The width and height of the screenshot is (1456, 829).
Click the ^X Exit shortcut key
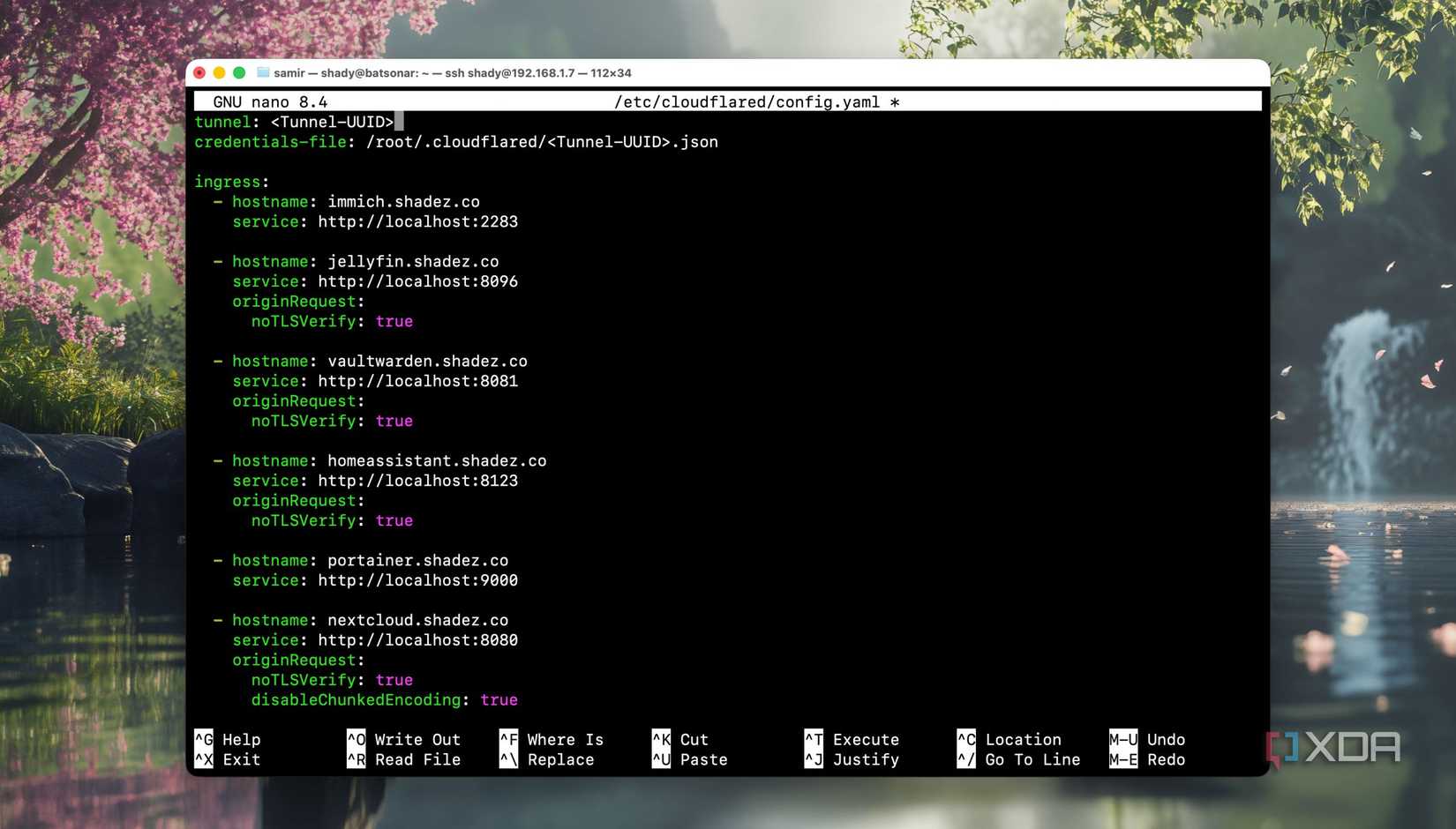pos(204,759)
